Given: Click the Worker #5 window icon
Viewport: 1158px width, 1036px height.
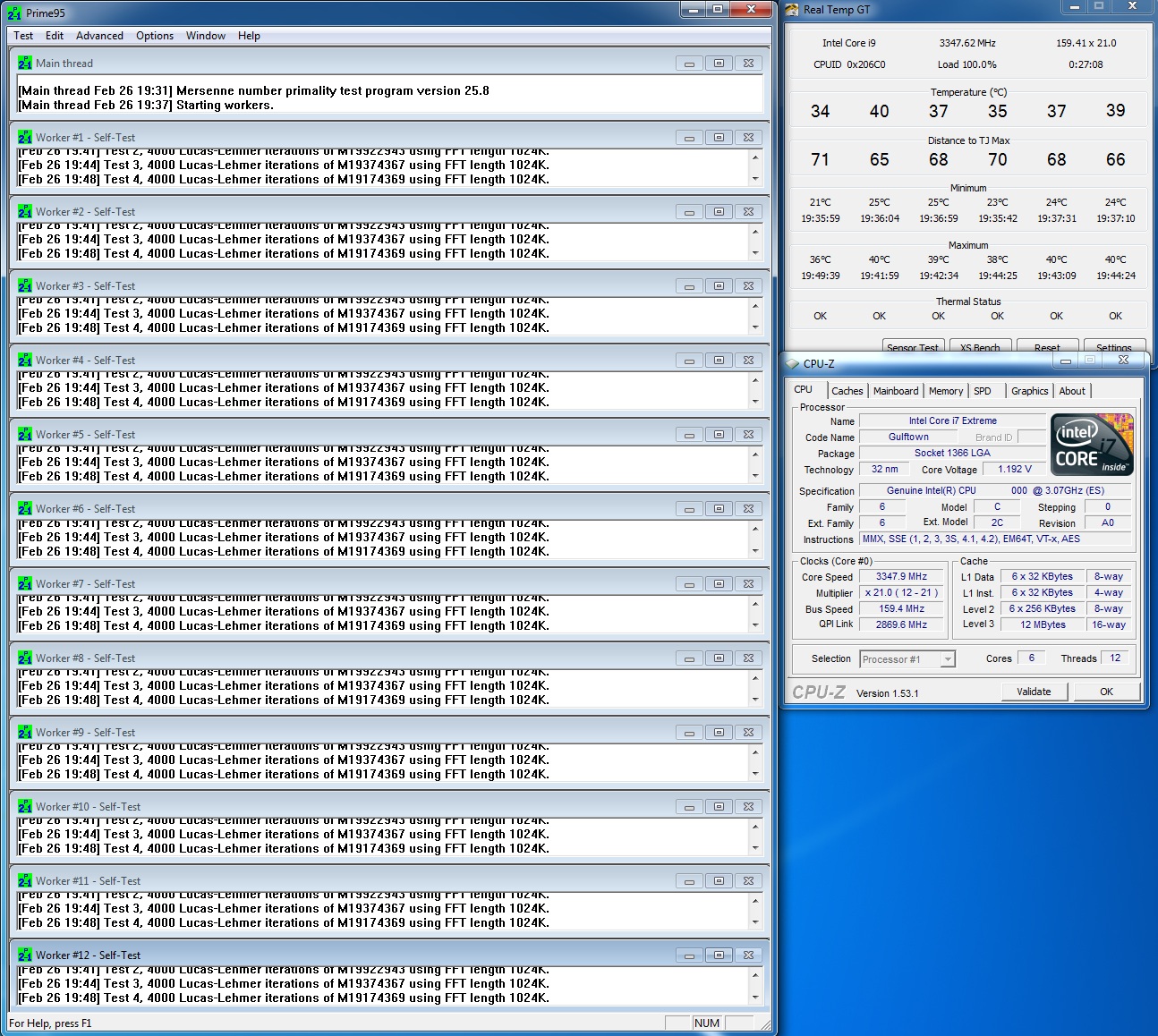Looking at the screenshot, I should point(25,435).
